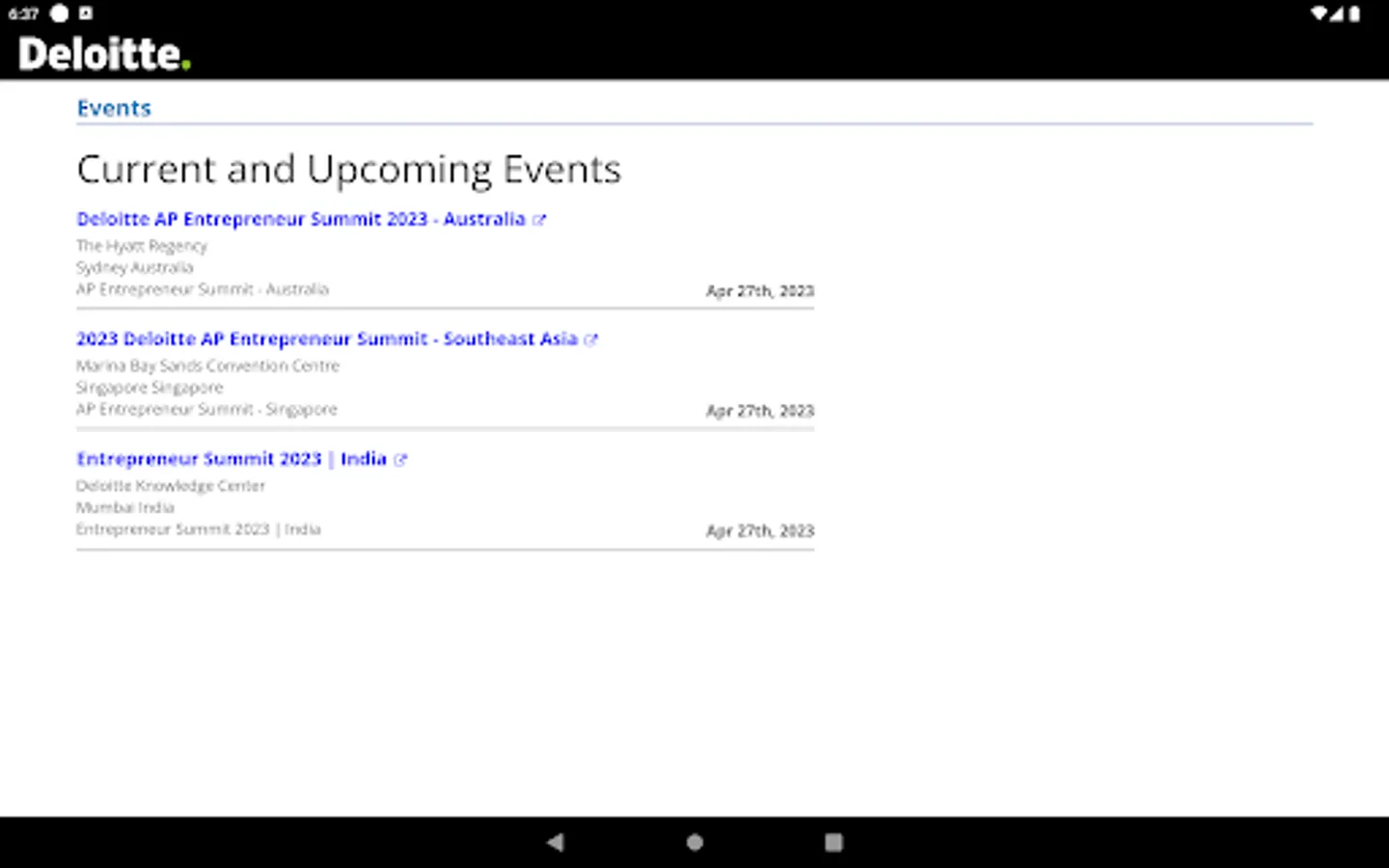The image size is (1389, 868).
Task: Select Apr 27th, 2023 date of Singapore event
Action: pyautogui.click(x=760, y=411)
